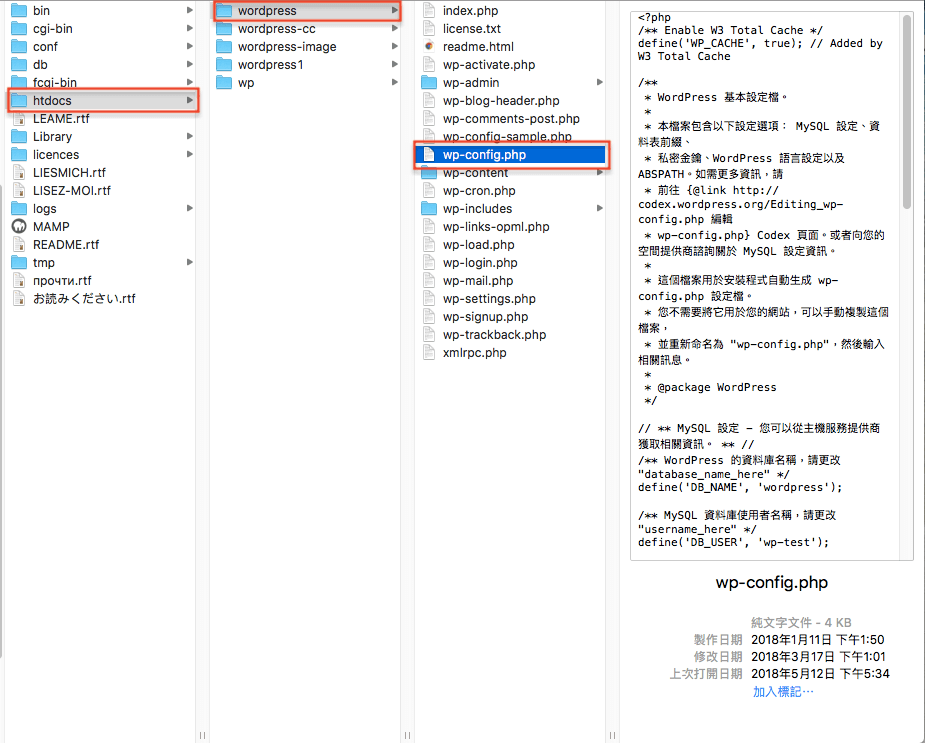
Task: Click the wp-config.php code preview area
Action: click(767, 285)
